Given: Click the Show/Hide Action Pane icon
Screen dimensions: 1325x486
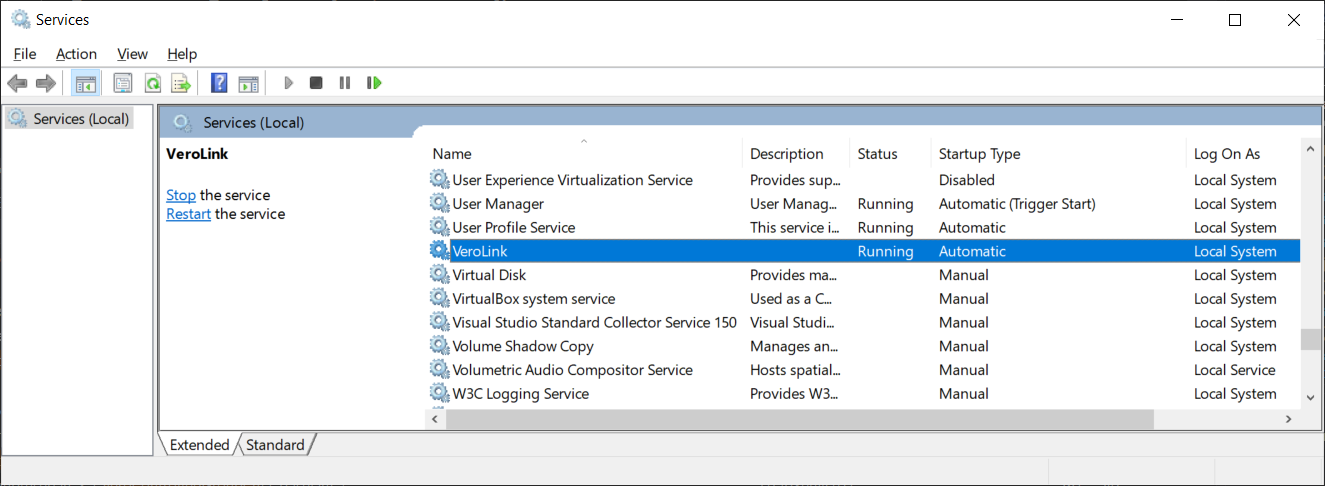Looking at the screenshot, I should [248, 83].
